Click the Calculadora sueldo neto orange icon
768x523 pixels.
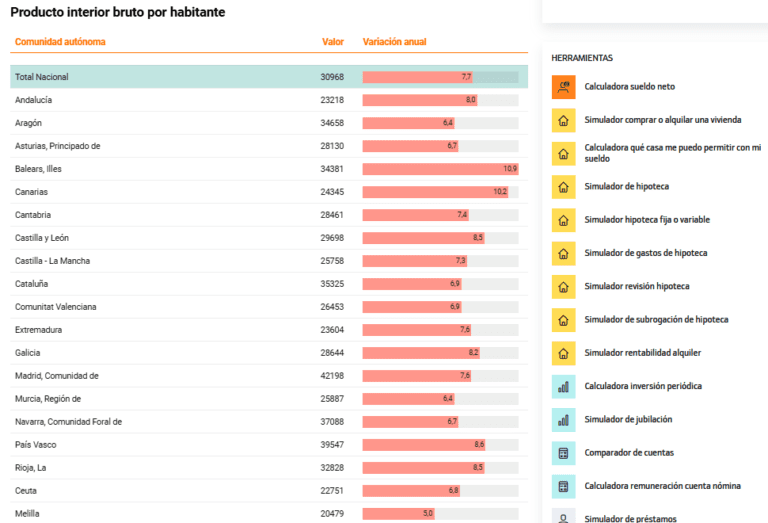point(563,87)
